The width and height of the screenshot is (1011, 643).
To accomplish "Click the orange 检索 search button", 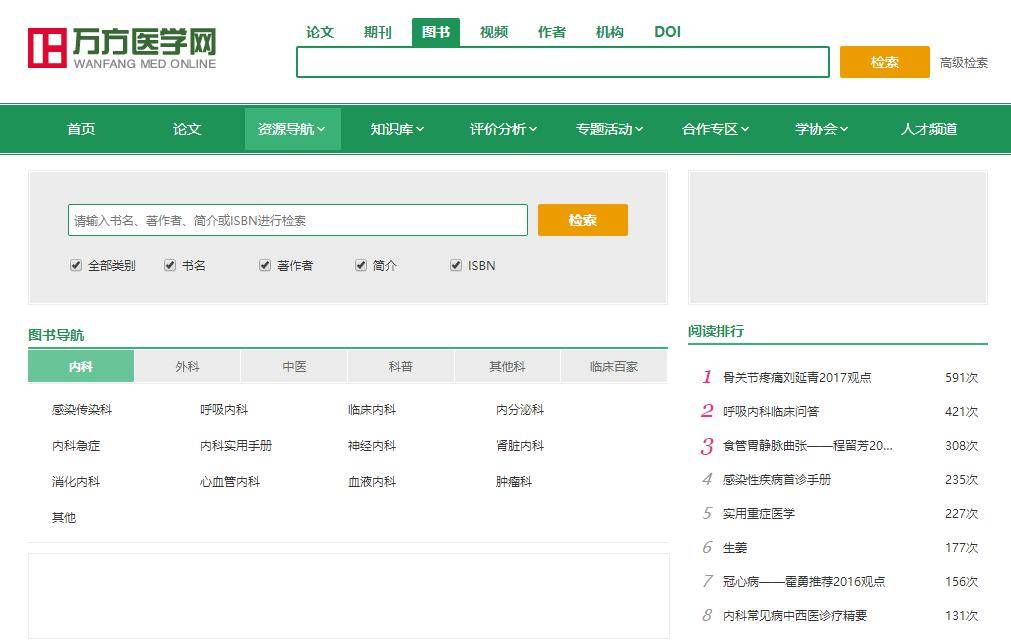I will (x=583, y=219).
